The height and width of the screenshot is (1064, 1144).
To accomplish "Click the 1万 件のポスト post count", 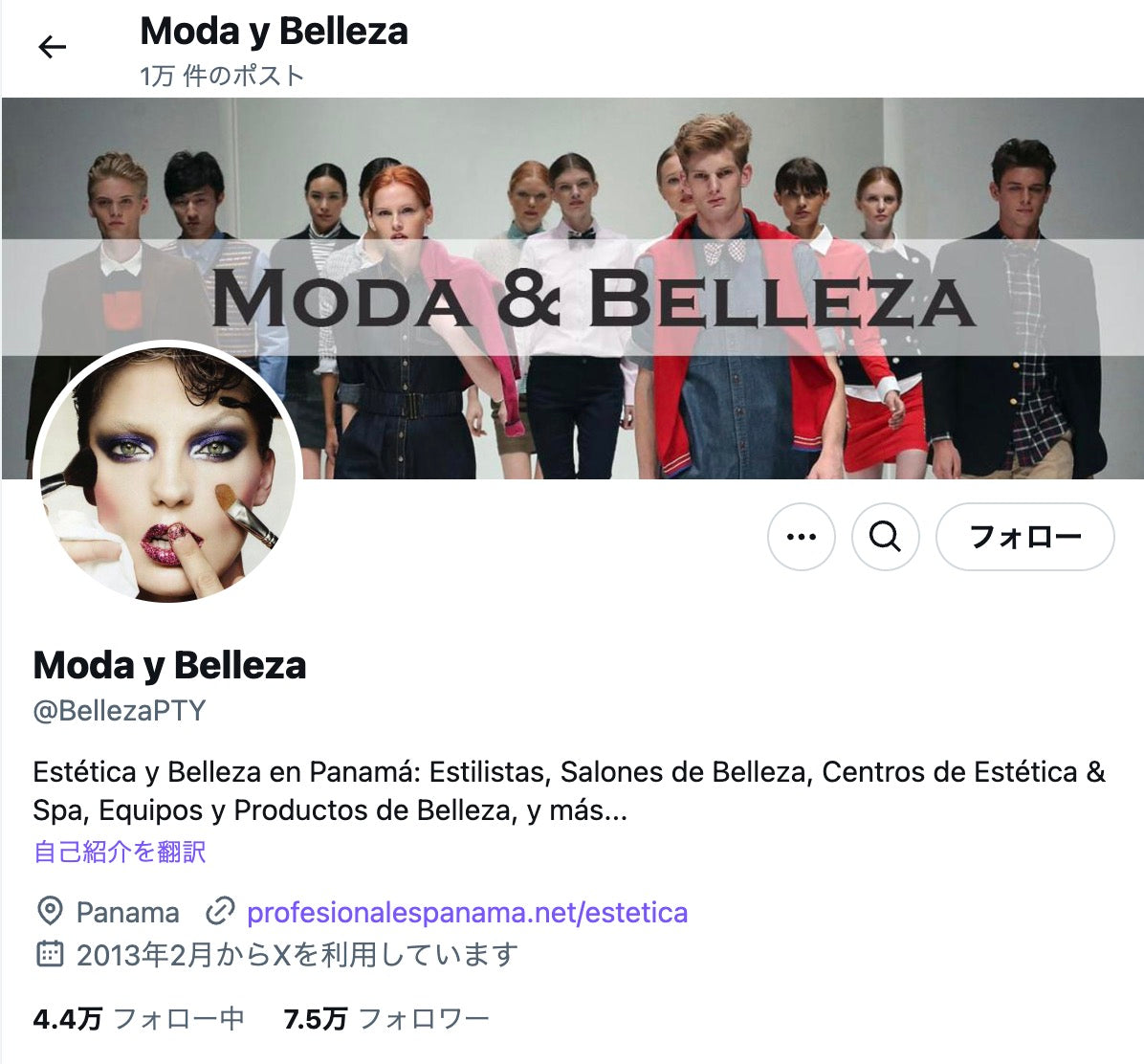I will tap(222, 76).
